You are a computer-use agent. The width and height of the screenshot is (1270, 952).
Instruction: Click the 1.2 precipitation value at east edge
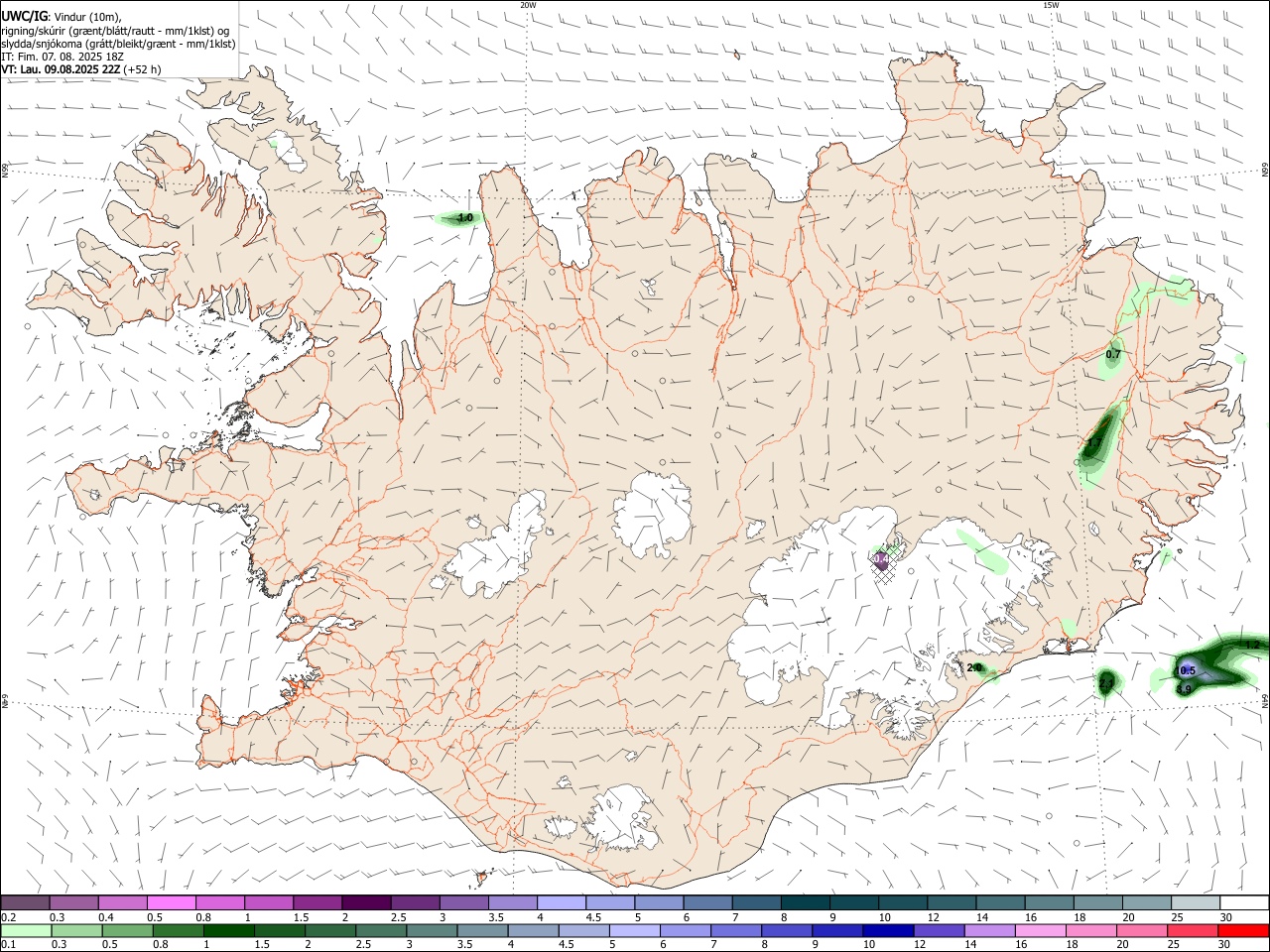[1252, 645]
